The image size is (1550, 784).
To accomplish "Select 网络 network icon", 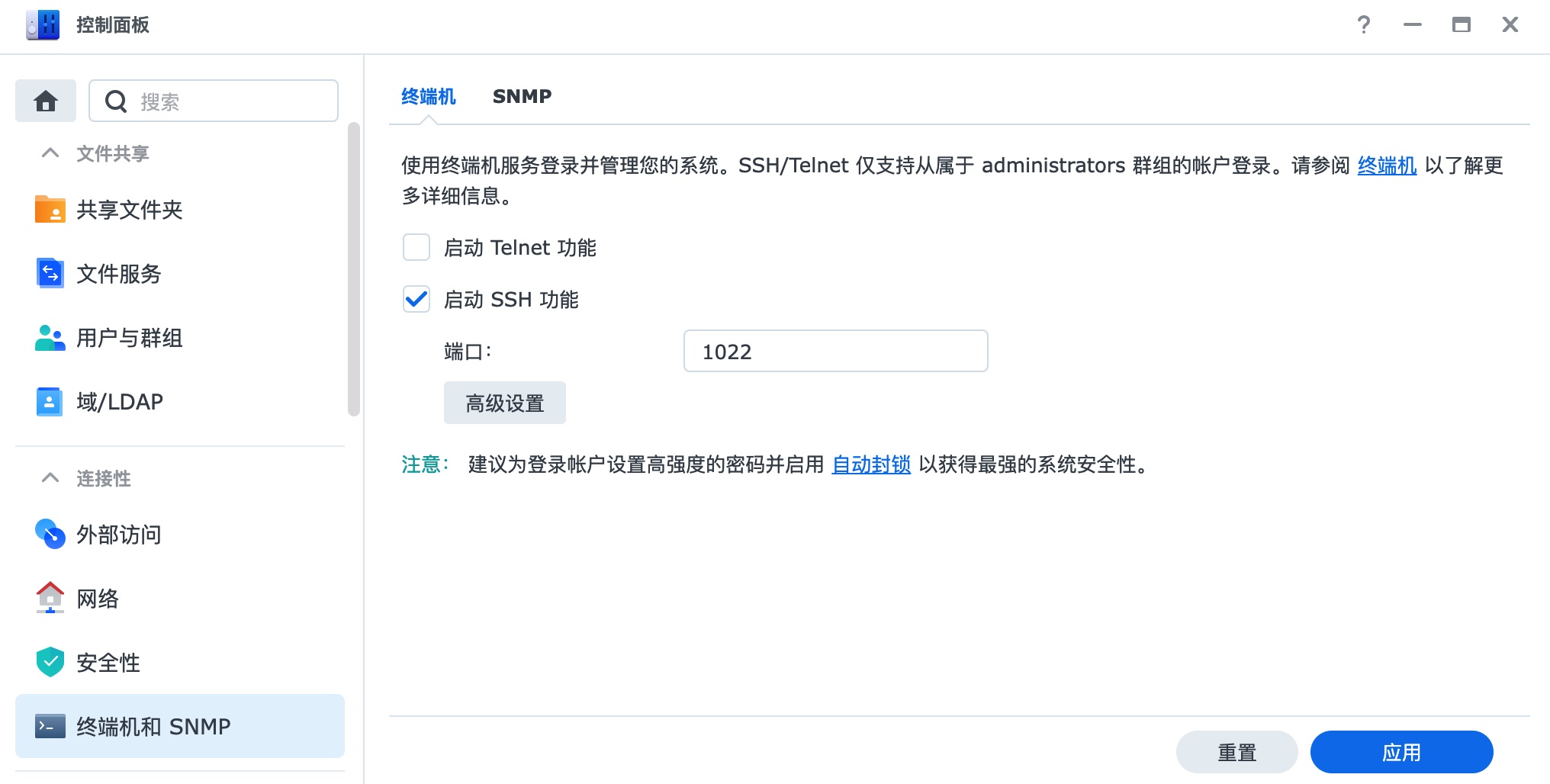I will (50, 599).
